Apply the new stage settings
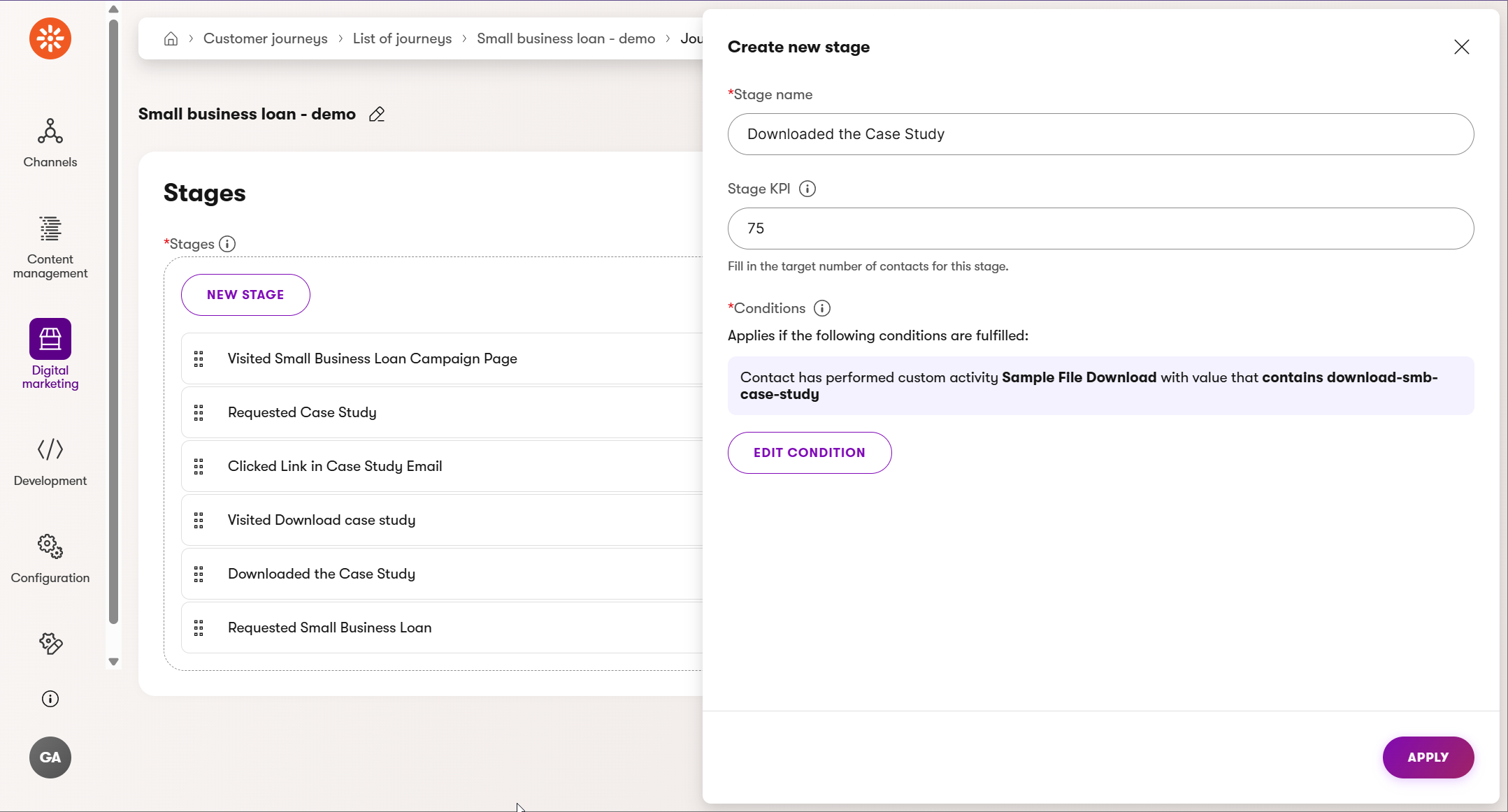This screenshot has width=1508, height=812. pyautogui.click(x=1428, y=757)
